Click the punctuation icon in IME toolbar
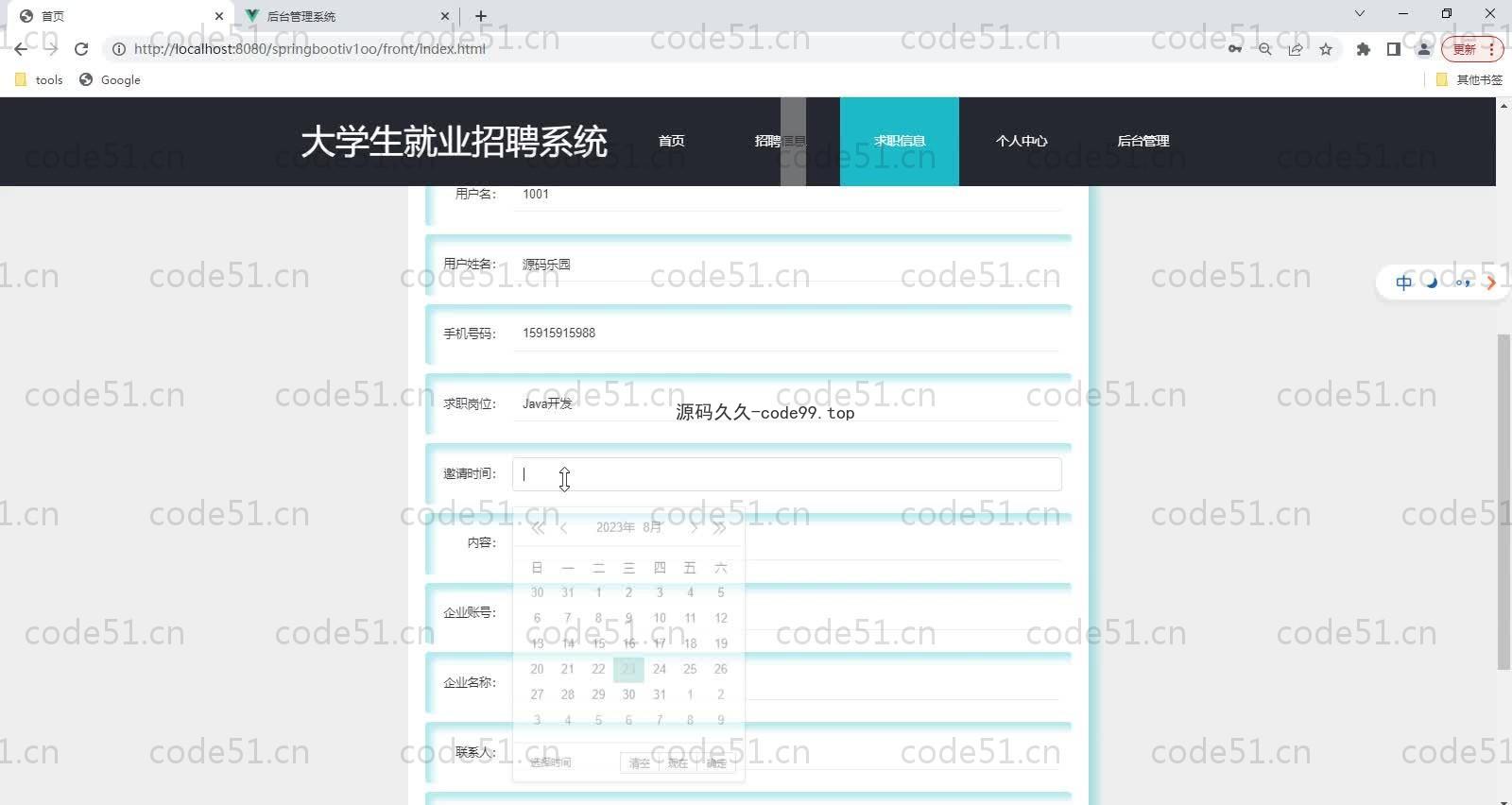This screenshot has width=1512, height=805. pos(1462,283)
